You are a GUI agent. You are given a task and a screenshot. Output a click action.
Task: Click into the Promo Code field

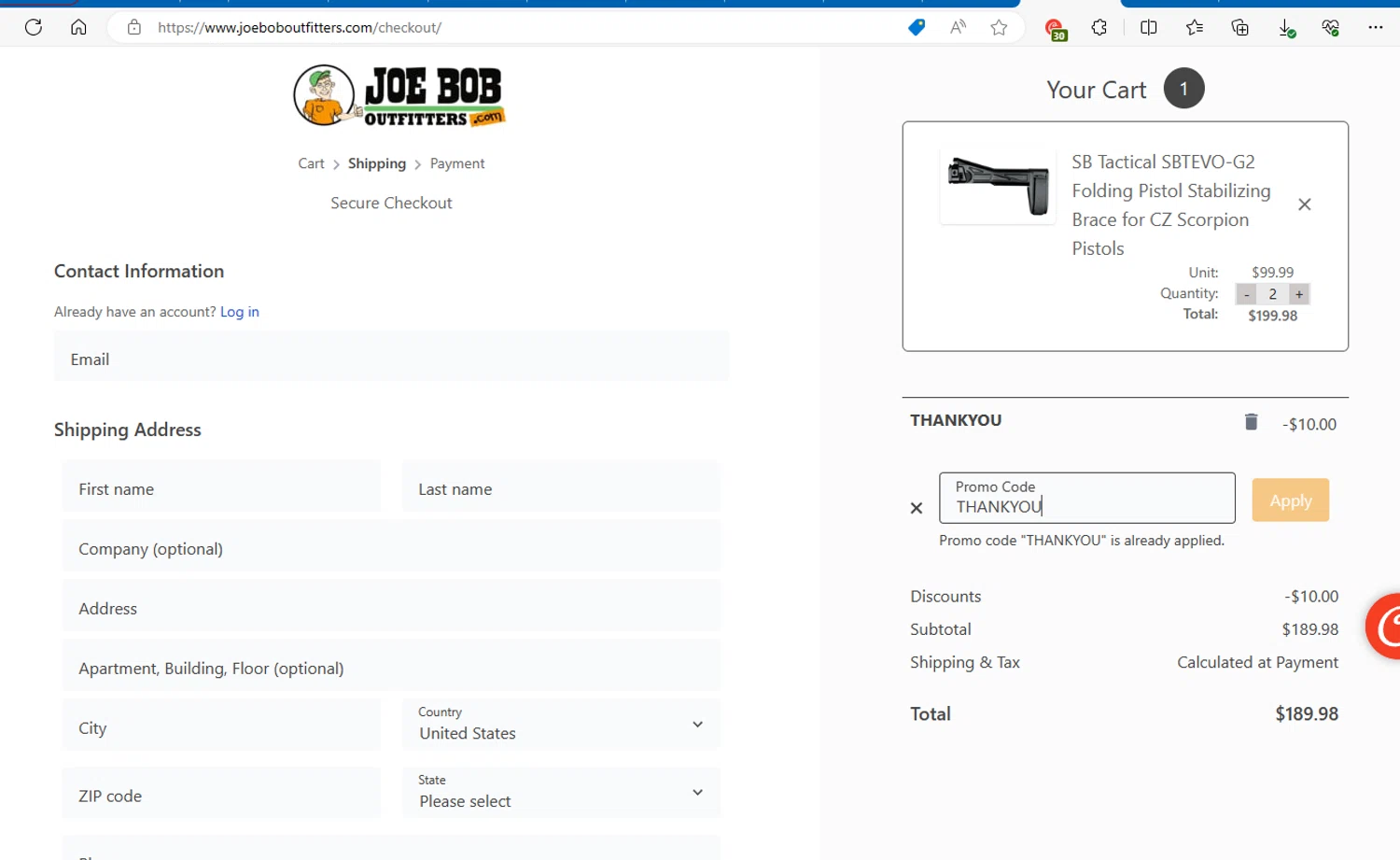pos(1087,498)
